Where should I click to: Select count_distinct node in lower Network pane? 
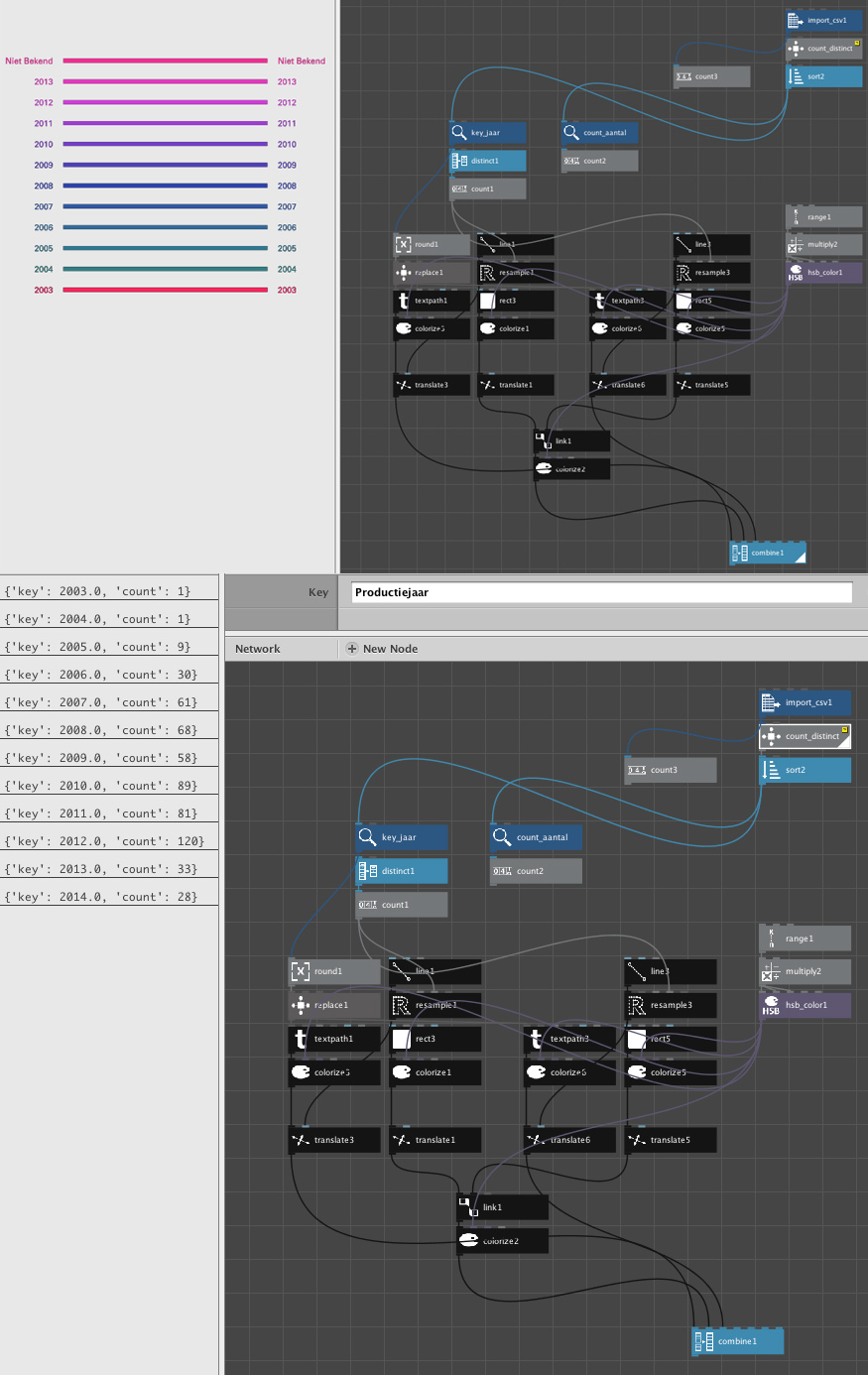pos(805,736)
